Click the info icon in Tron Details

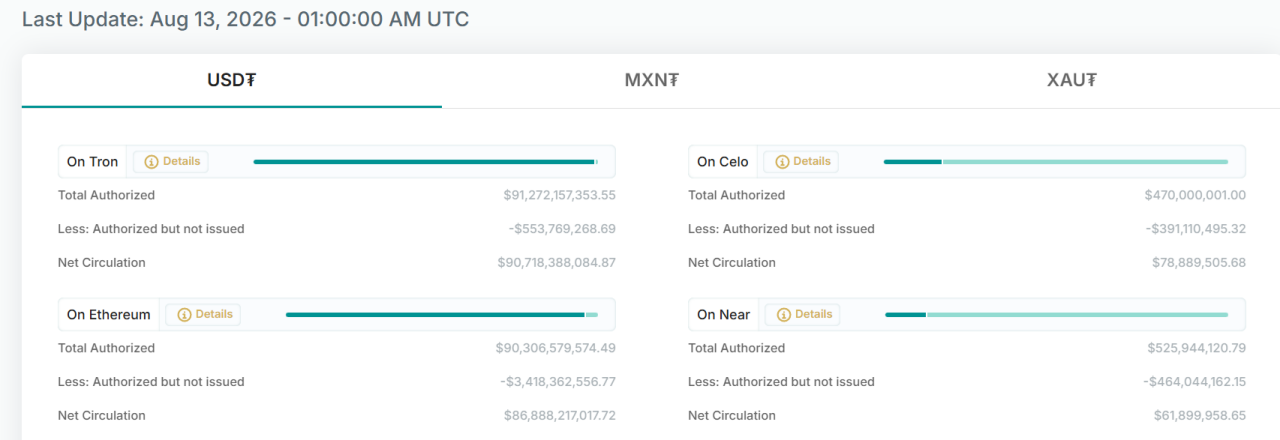coord(152,162)
